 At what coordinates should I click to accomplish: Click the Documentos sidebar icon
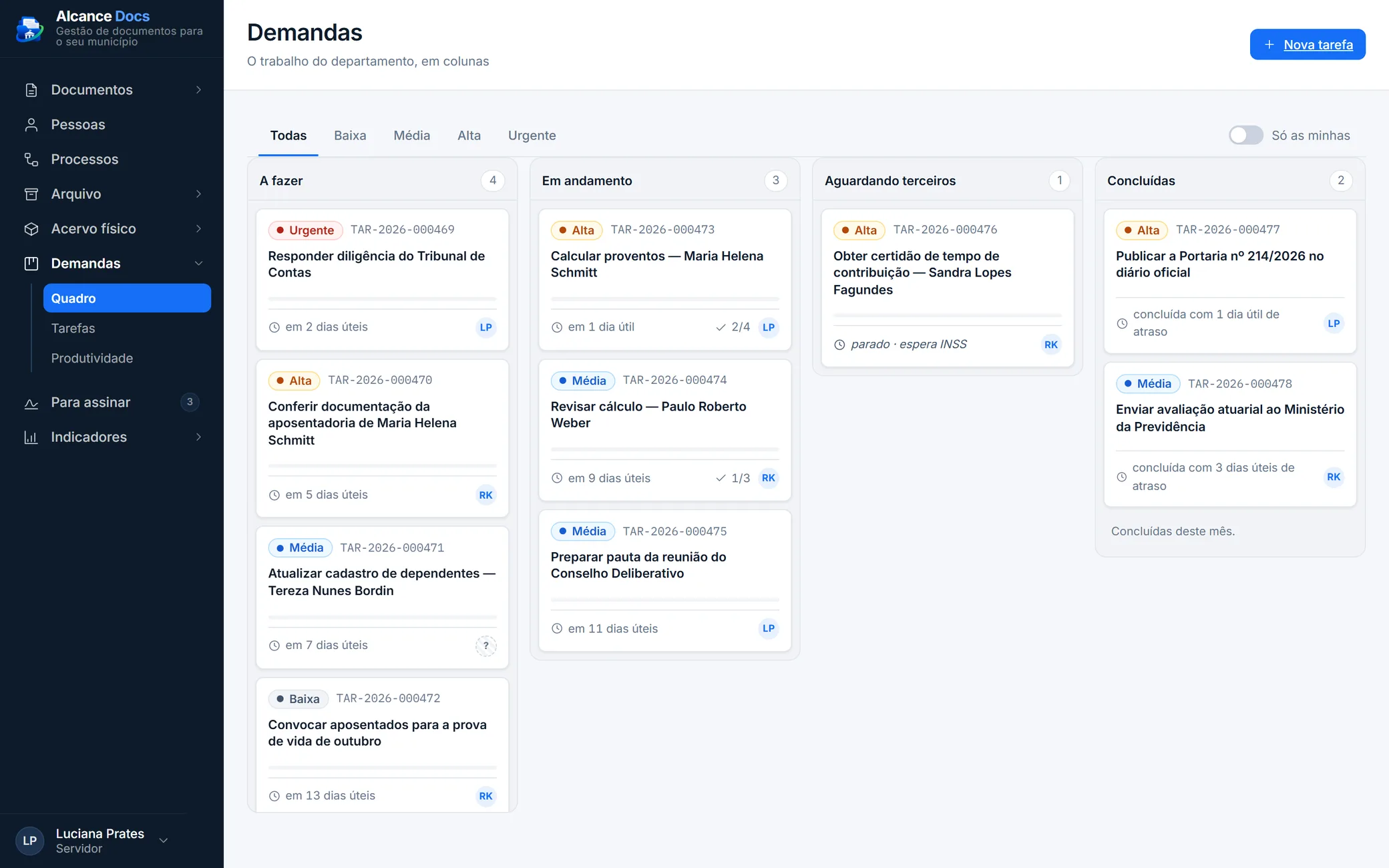point(31,90)
